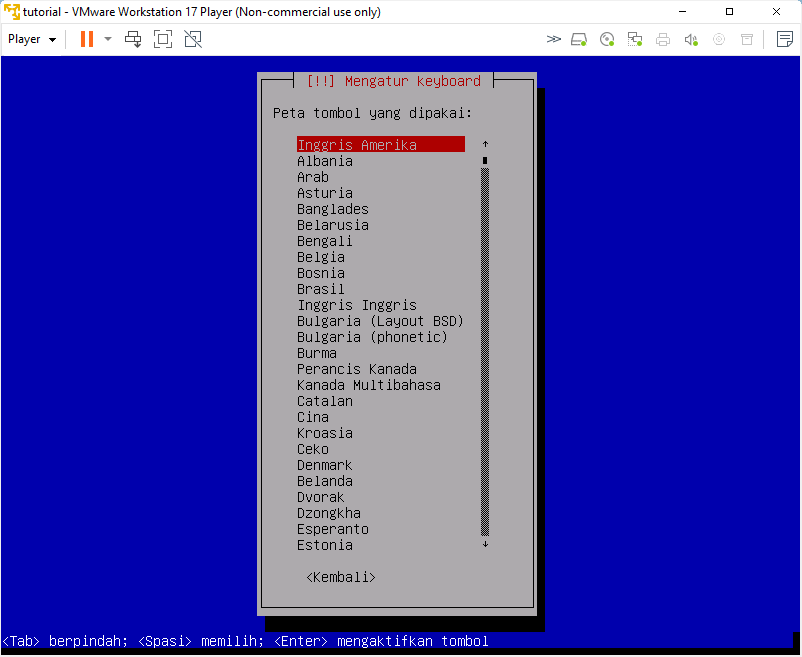Select Belgia keyboard layout
The width and height of the screenshot is (802, 657).
coord(321,257)
